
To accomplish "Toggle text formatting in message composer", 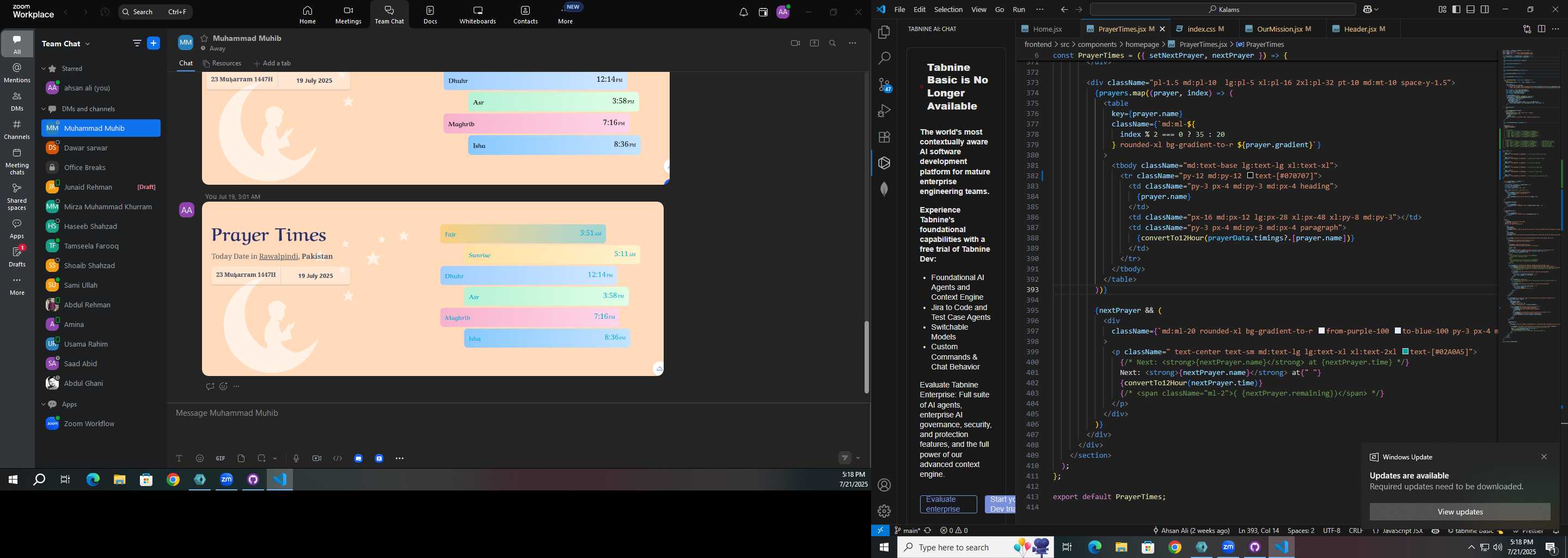I will click(x=179, y=459).
